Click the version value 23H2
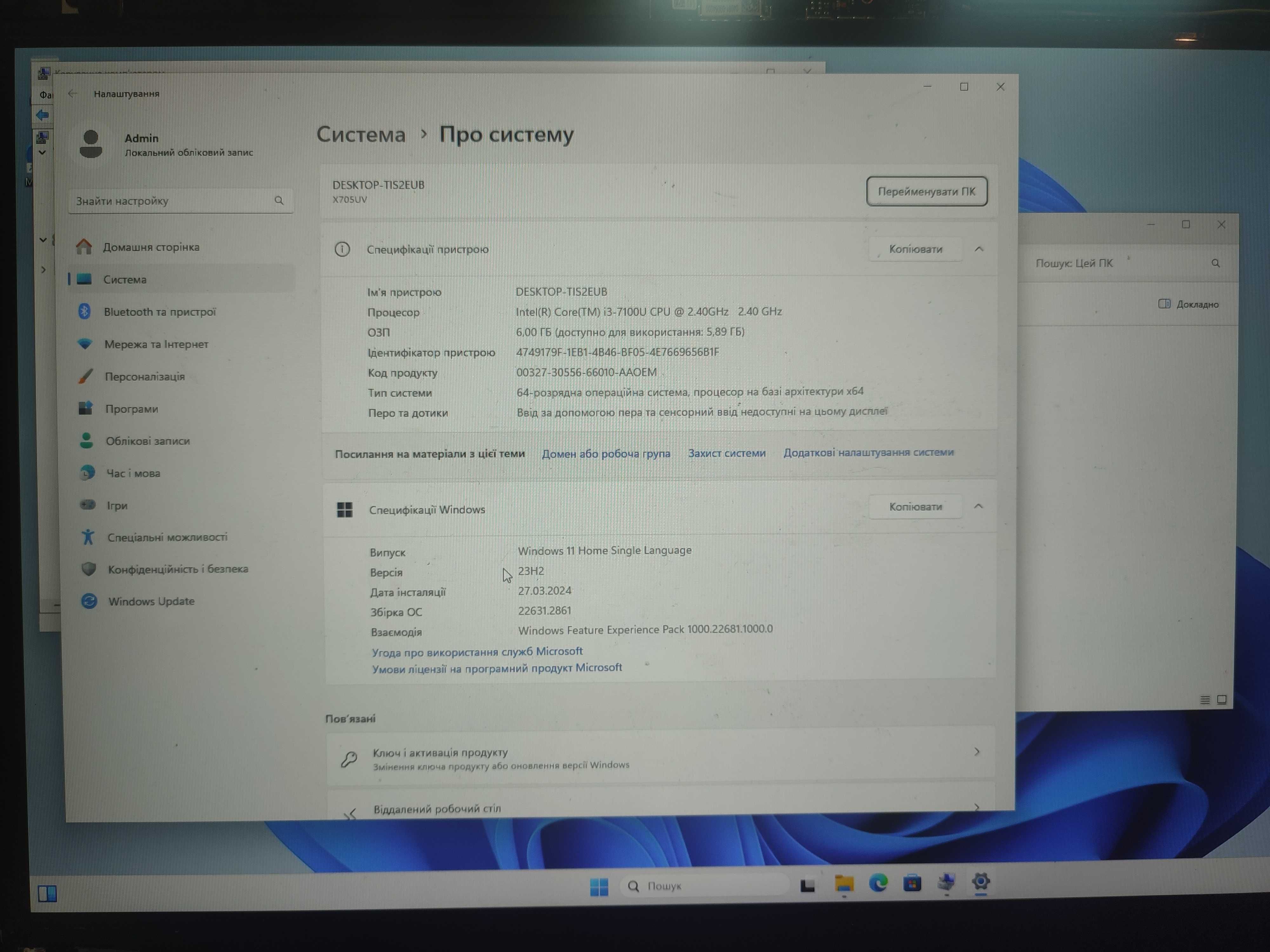The height and width of the screenshot is (952, 1270). 531,571
